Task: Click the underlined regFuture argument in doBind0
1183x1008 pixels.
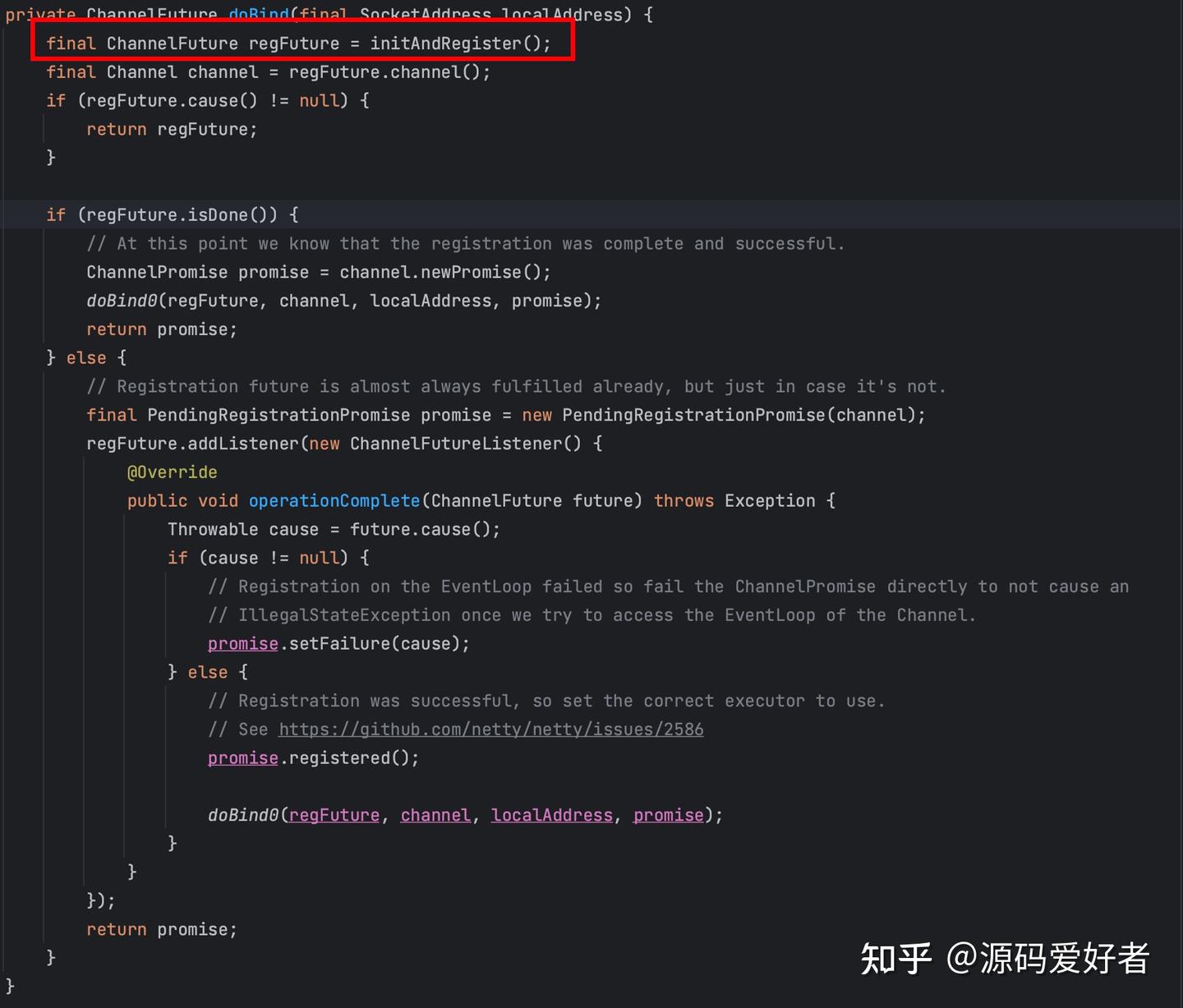Action: coord(334,815)
